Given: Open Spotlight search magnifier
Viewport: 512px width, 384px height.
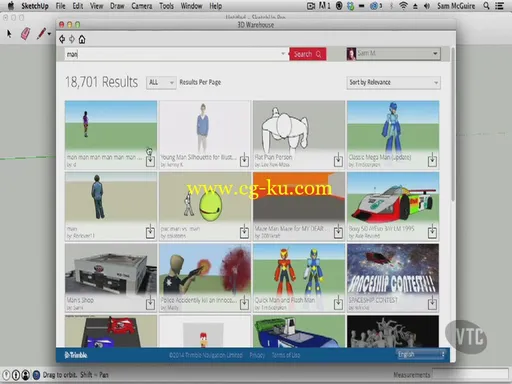Looking at the screenshot, I should tap(486, 6).
